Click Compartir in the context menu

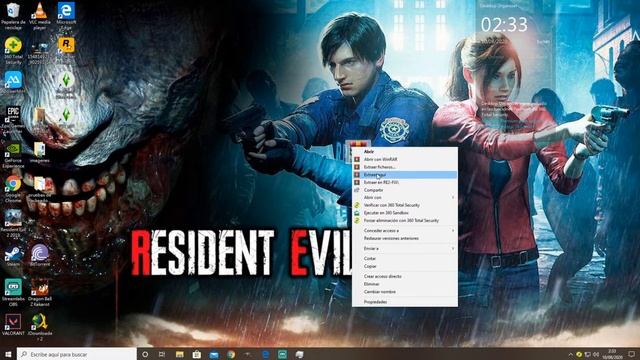(x=404, y=190)
